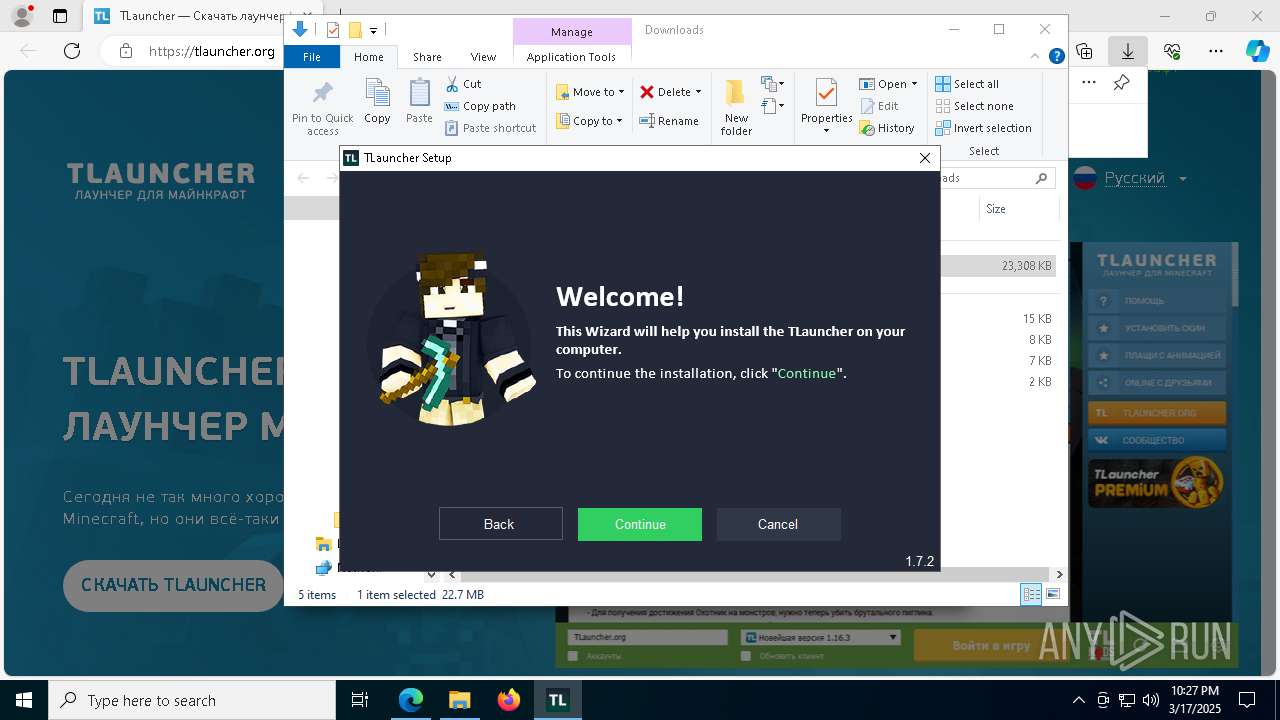
Task: Open the File tab in Explorer
Action: 312,57
